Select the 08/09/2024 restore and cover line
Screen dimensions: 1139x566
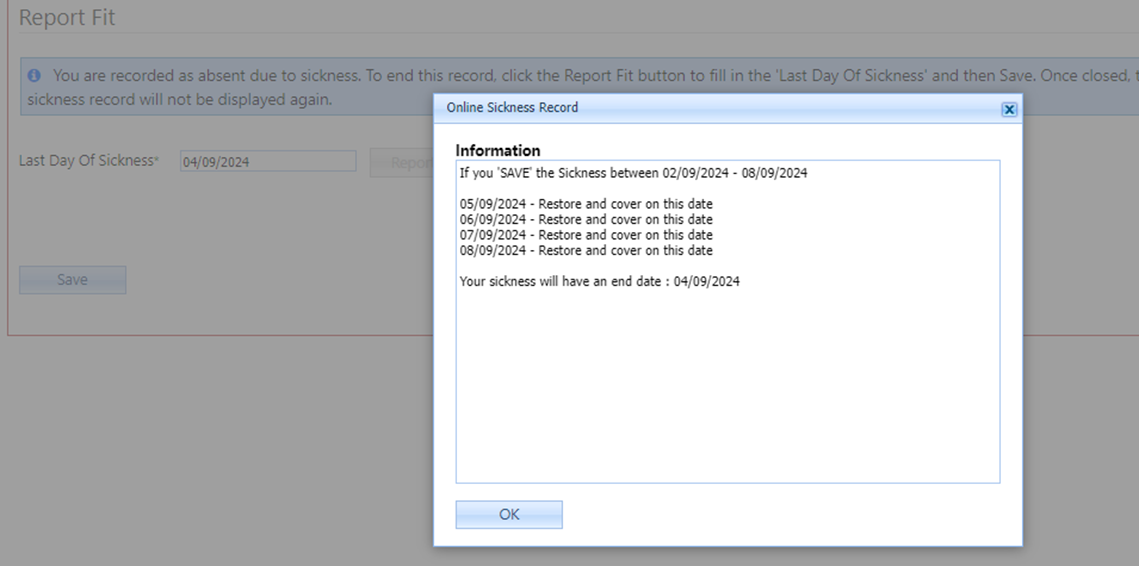(x=586, y=250)
